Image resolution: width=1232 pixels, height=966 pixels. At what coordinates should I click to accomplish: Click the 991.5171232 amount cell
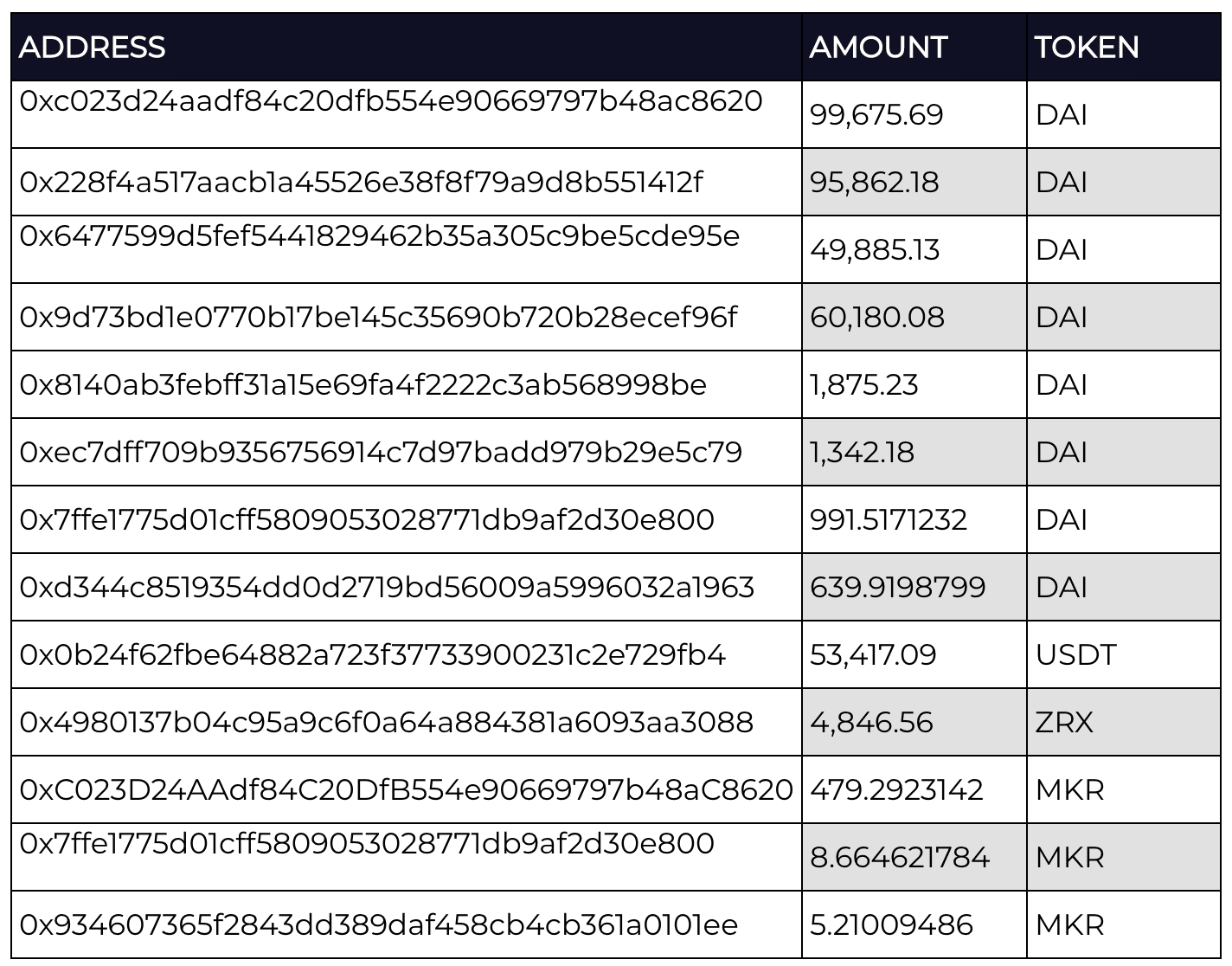(x=914, y=519)
